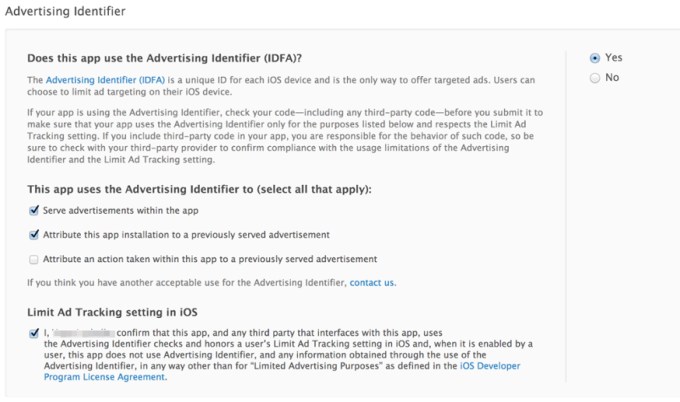Image resolution: width=680 pixels, height=402 pixels.
Task: Toggle the Limit Ad Tracking confirmation checkbox
Action: (34, 333)
